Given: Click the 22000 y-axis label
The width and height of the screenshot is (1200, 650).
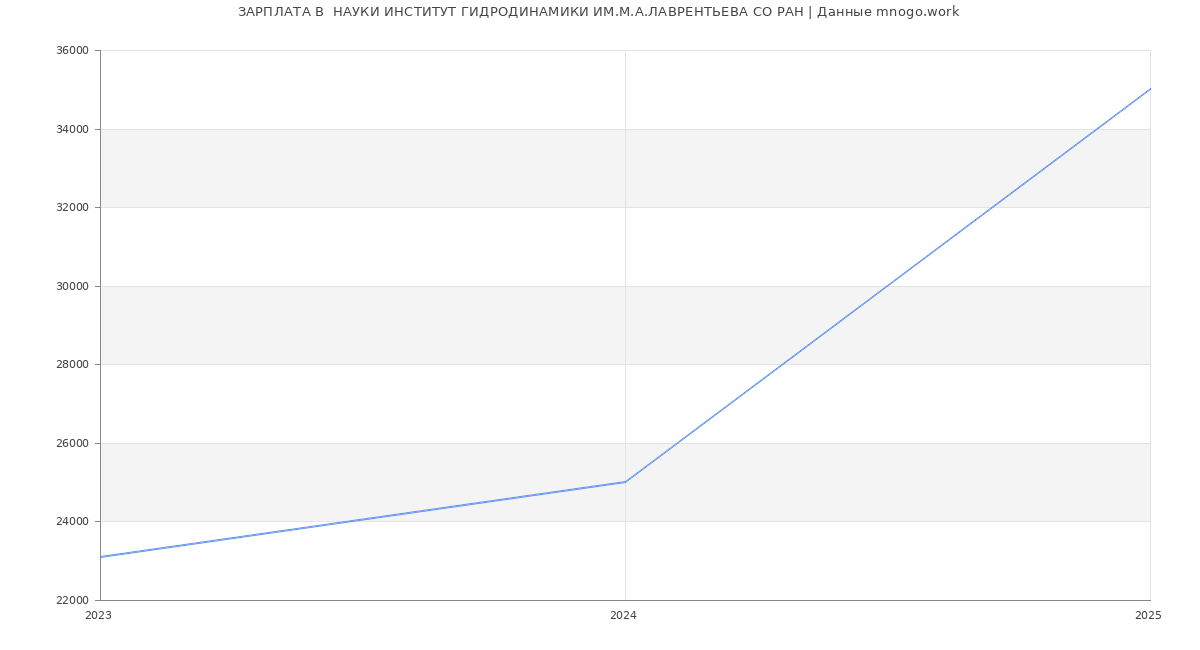Looking at the screenshot, I should (x=73, y=600).
